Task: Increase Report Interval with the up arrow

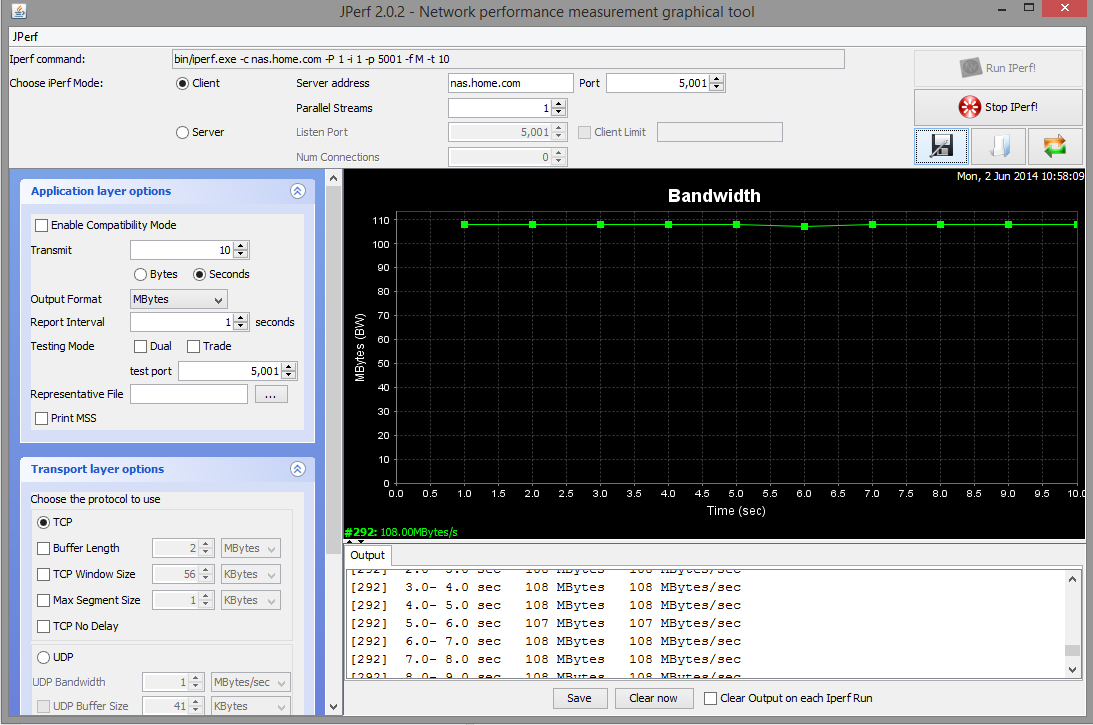Action: click(240, 318)
